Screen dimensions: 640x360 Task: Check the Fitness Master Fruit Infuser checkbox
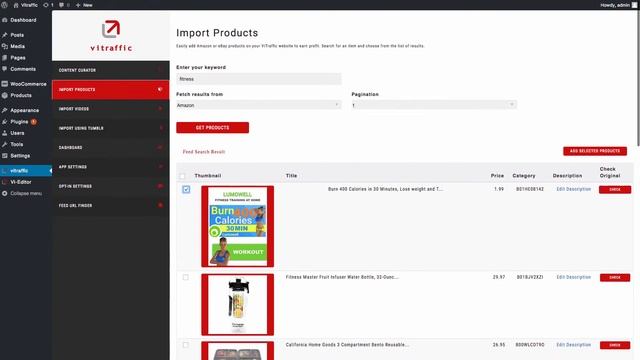coord(186,278)
